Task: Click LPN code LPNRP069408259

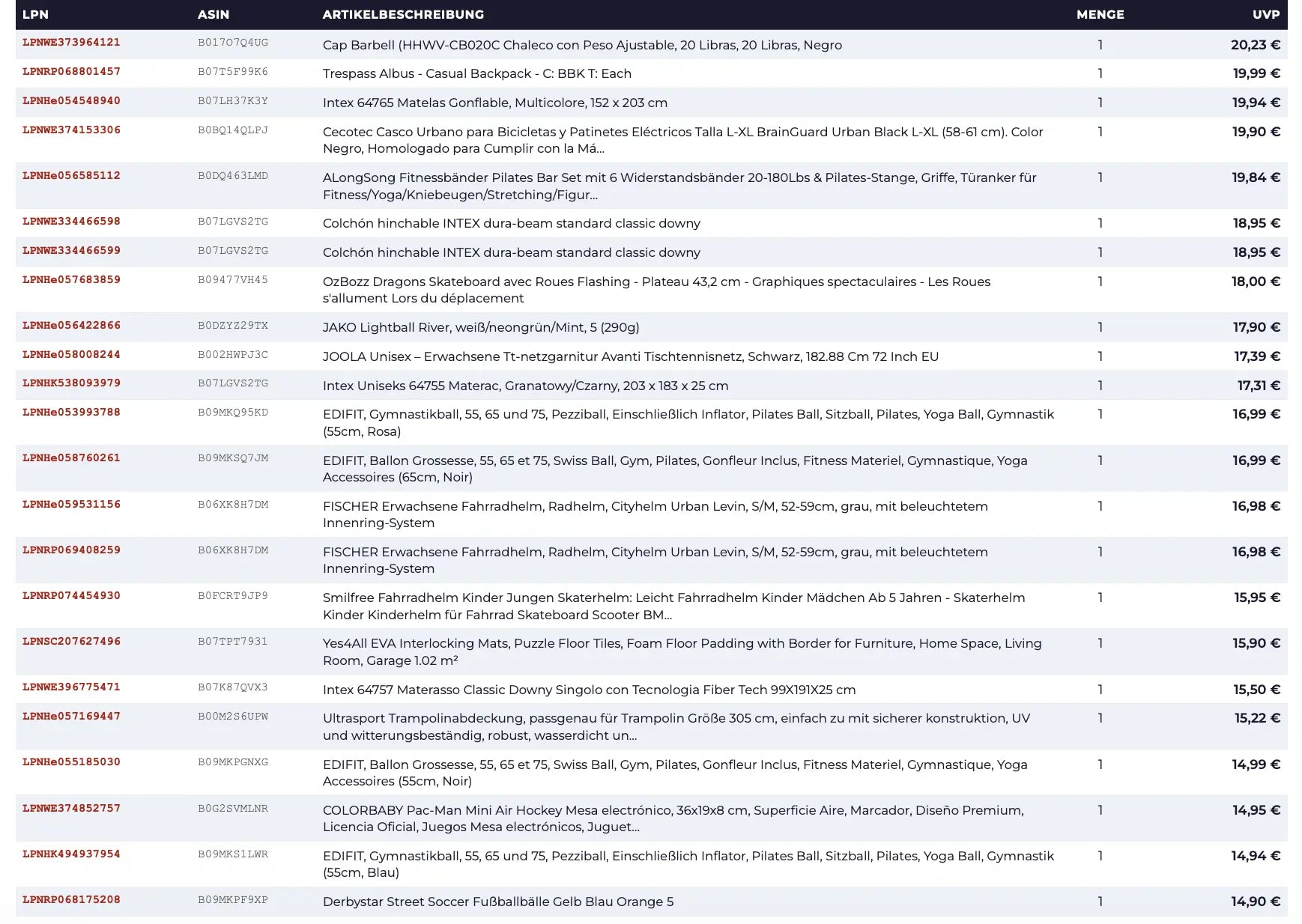Action: click(x=71, y=550)
